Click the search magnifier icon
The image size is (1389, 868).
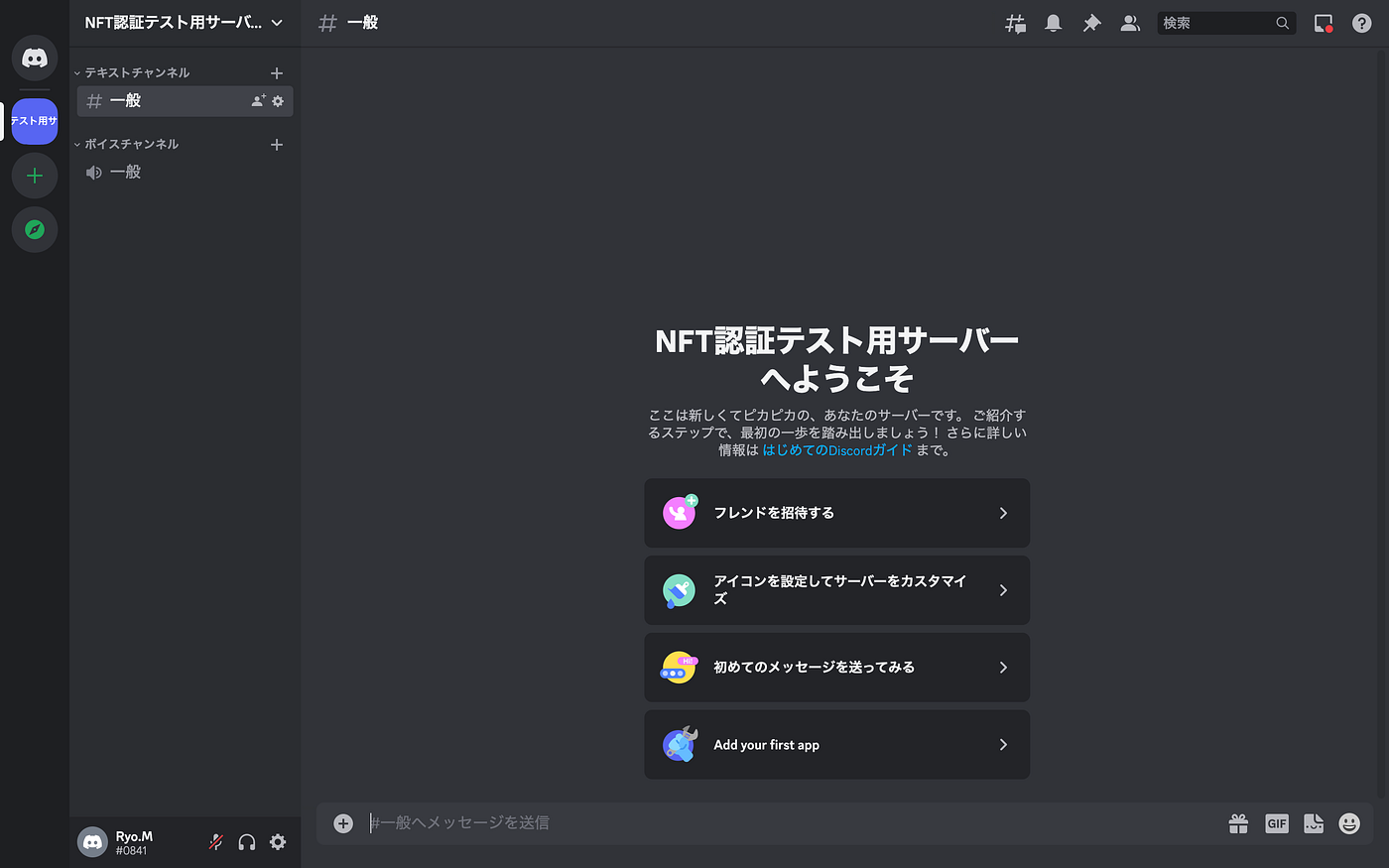[x=1282, y=23]
